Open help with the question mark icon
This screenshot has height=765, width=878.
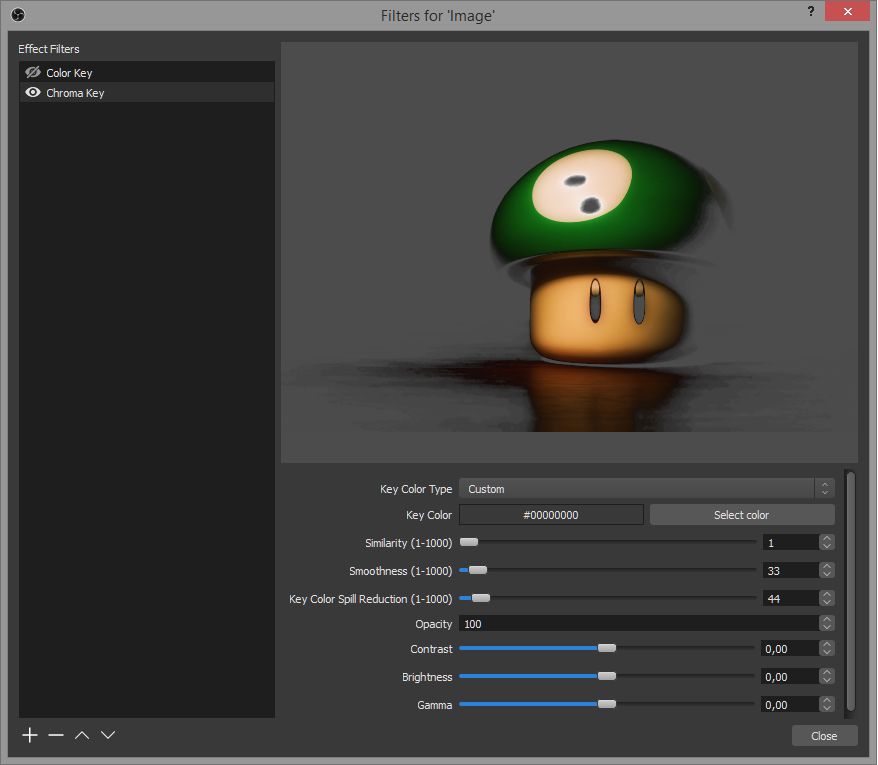click(x=810, y=11)
